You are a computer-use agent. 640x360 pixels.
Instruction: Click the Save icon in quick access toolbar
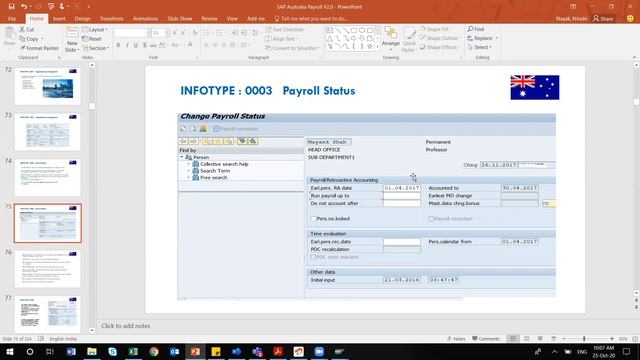point(11,7)
